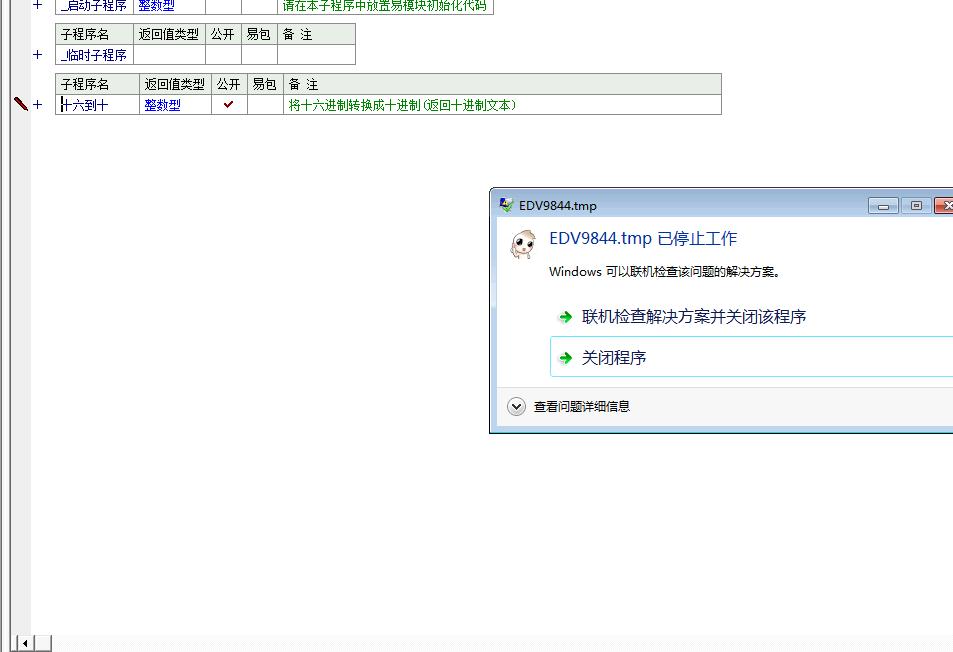The height and width of the screenshot is (652, 953).
Task: Expand details with the 查看问题详细信息 chevron
Action: (x=517, y=407)
